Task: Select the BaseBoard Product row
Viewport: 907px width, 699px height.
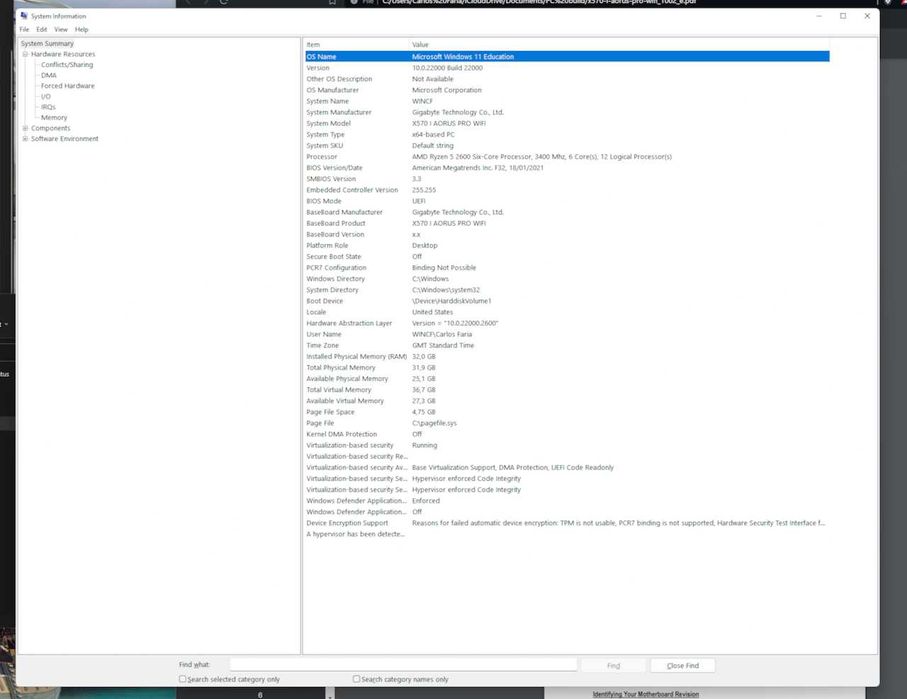Action: [x=567, y=223]
